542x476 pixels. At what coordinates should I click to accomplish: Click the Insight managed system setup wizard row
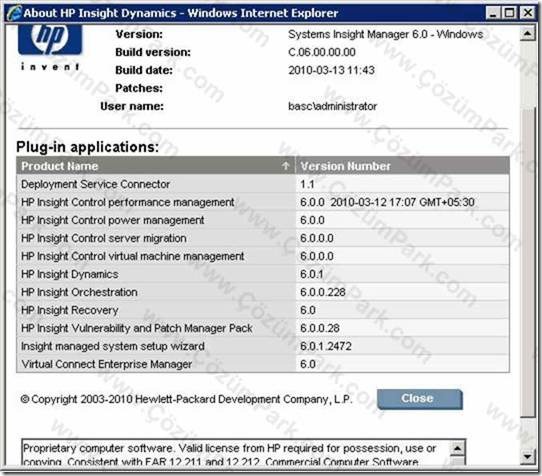click(x=263, y=346)
